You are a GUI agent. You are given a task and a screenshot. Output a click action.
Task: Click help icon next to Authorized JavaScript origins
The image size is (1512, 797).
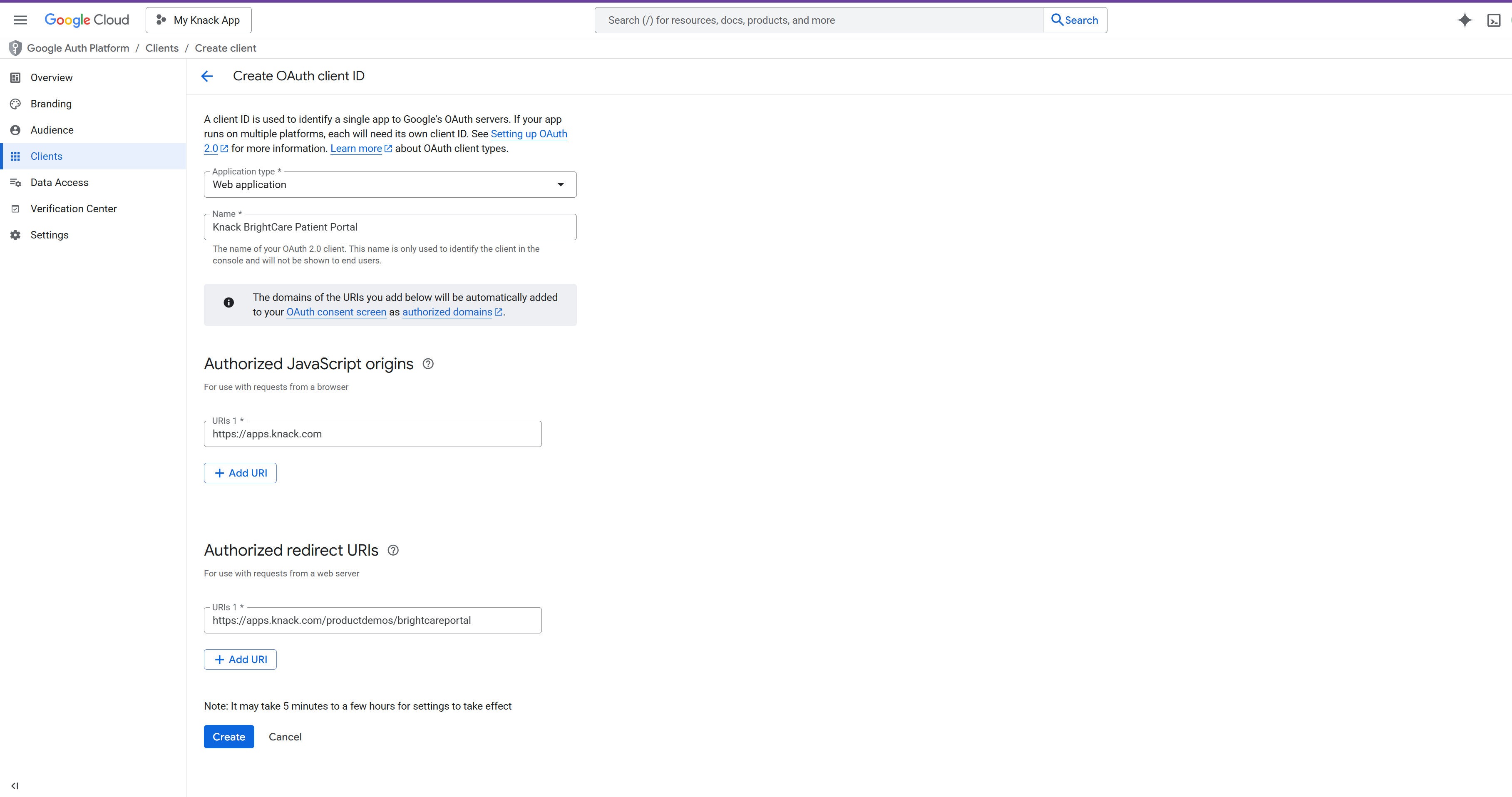coord(428,364)
